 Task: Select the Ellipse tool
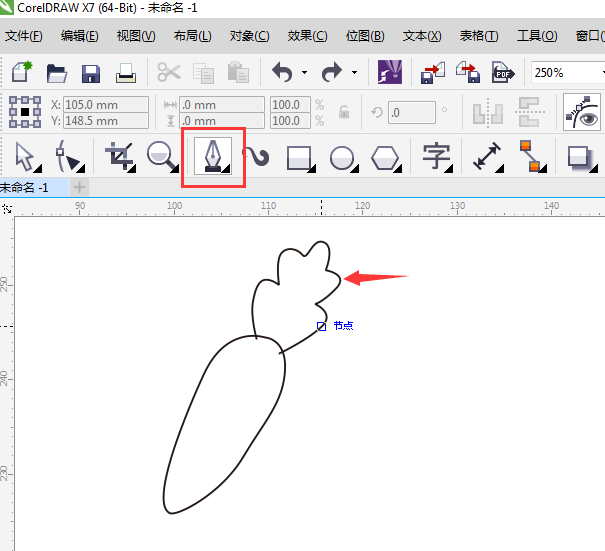(x=343, y=158)
